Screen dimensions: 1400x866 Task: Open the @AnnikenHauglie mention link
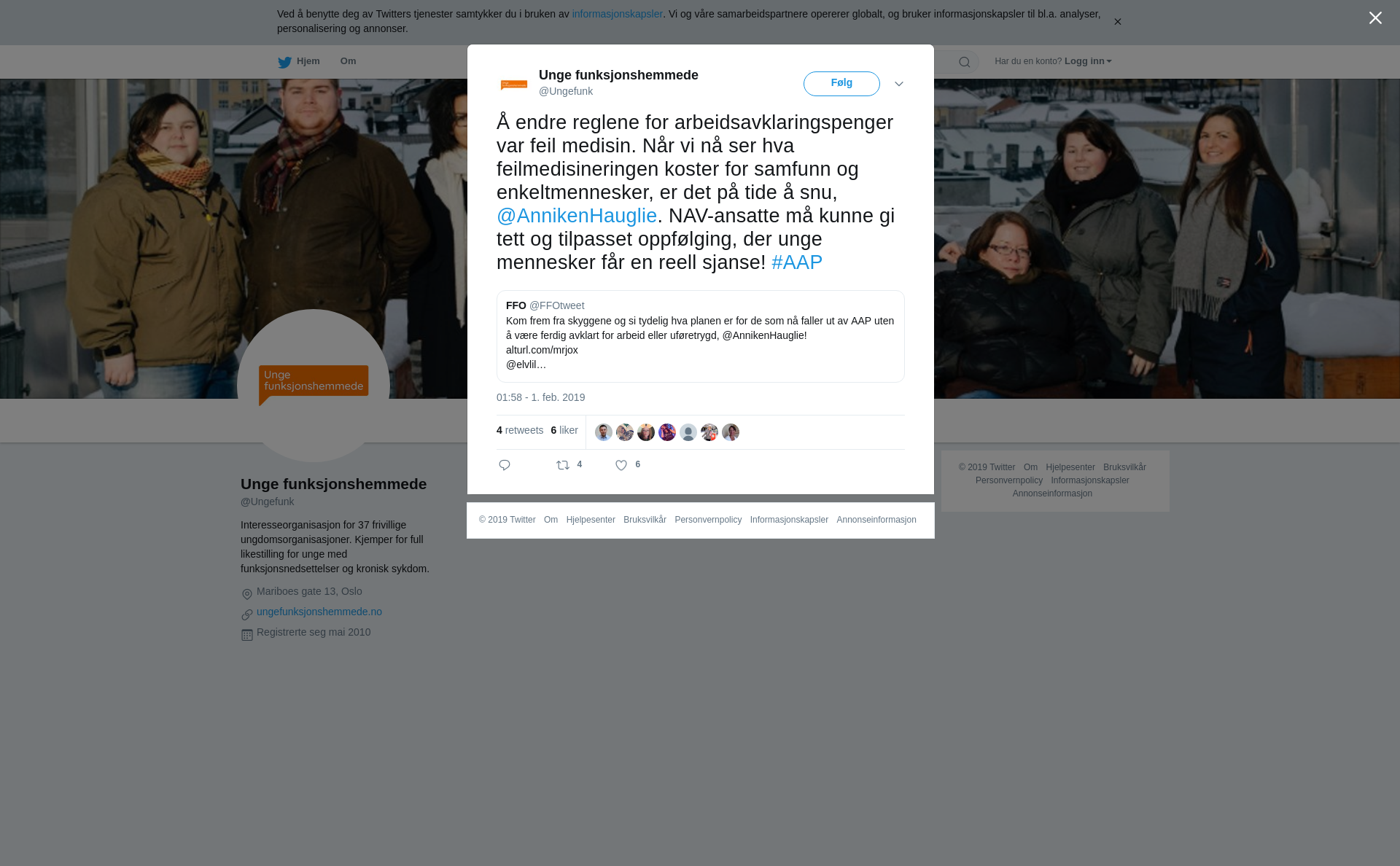(x=577, y=216)
